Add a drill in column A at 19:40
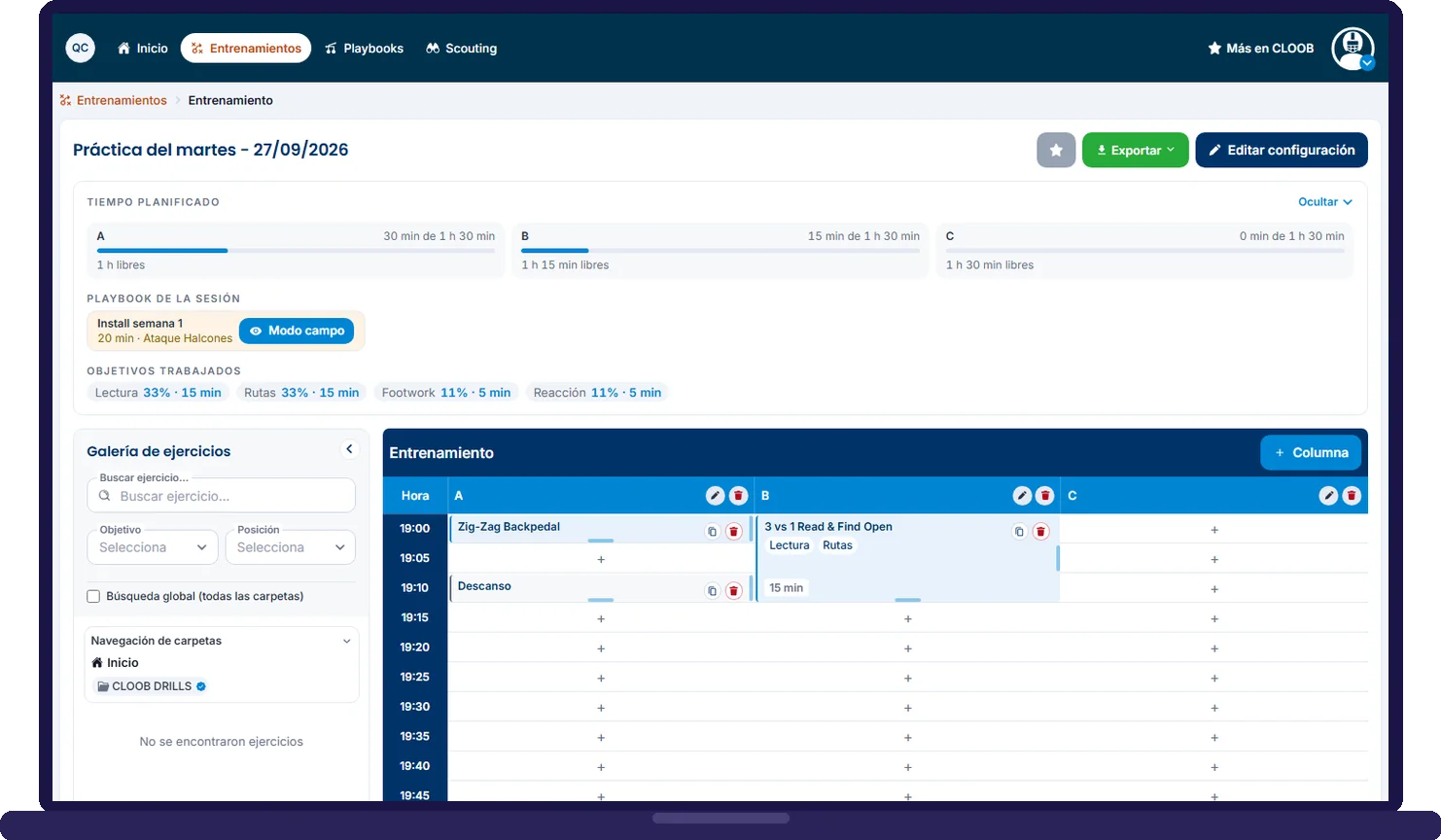This screenshot has width=1441, height=840. click(x=601, y=767)
